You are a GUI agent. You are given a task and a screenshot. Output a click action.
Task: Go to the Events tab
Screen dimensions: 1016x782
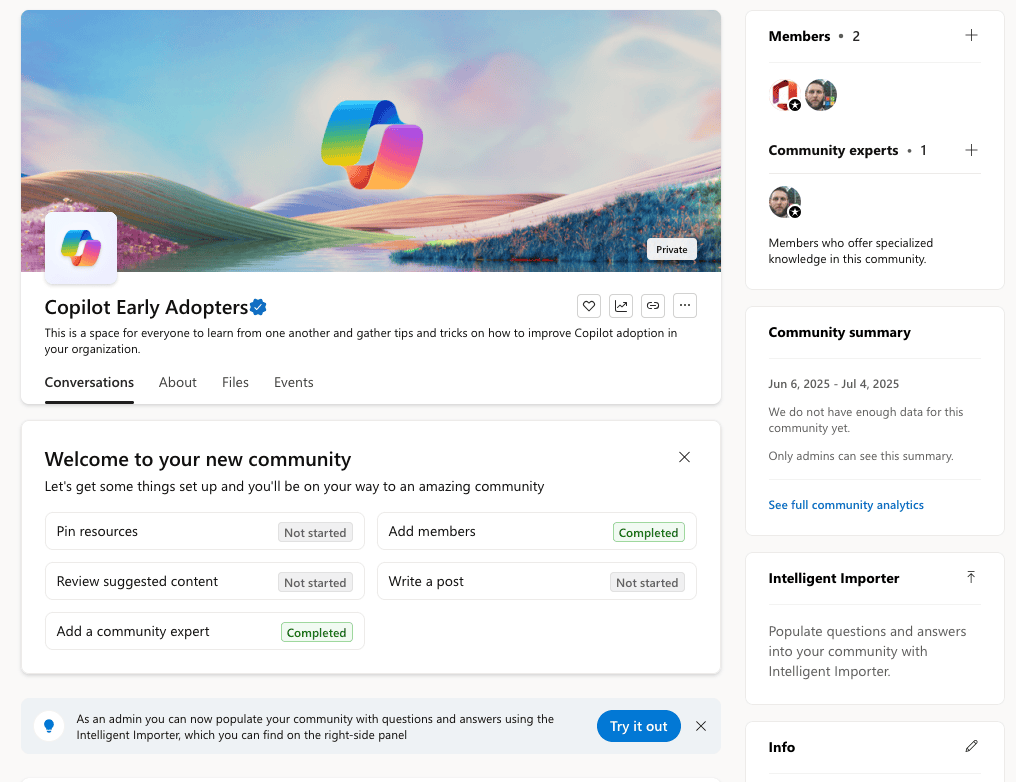[294, 382]
